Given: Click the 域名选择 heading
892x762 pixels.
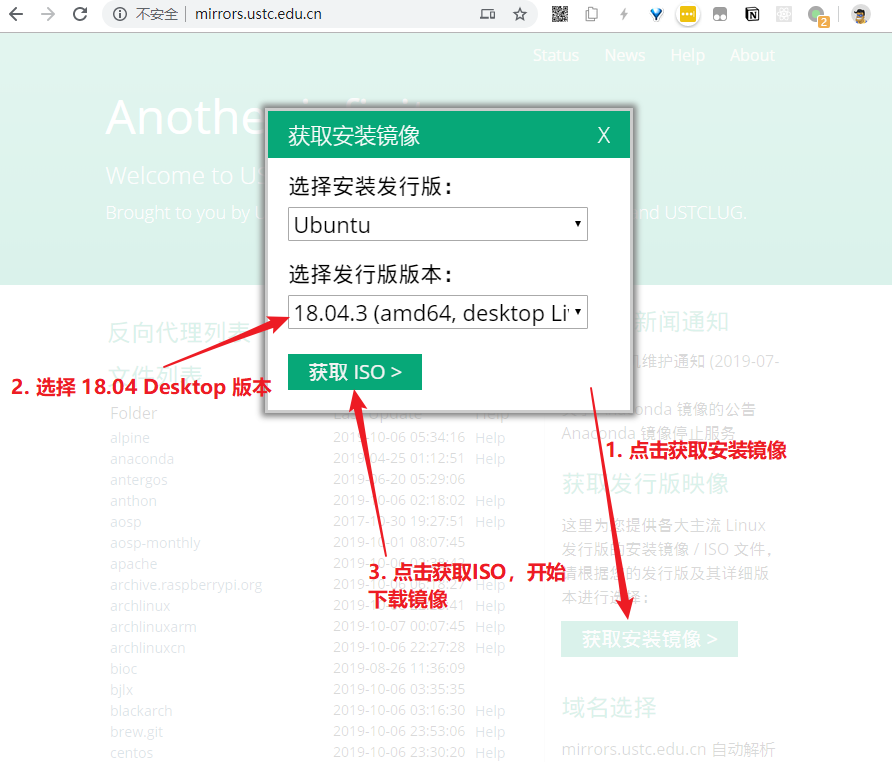Looking at the screenshot, I should tap(609, 708).
